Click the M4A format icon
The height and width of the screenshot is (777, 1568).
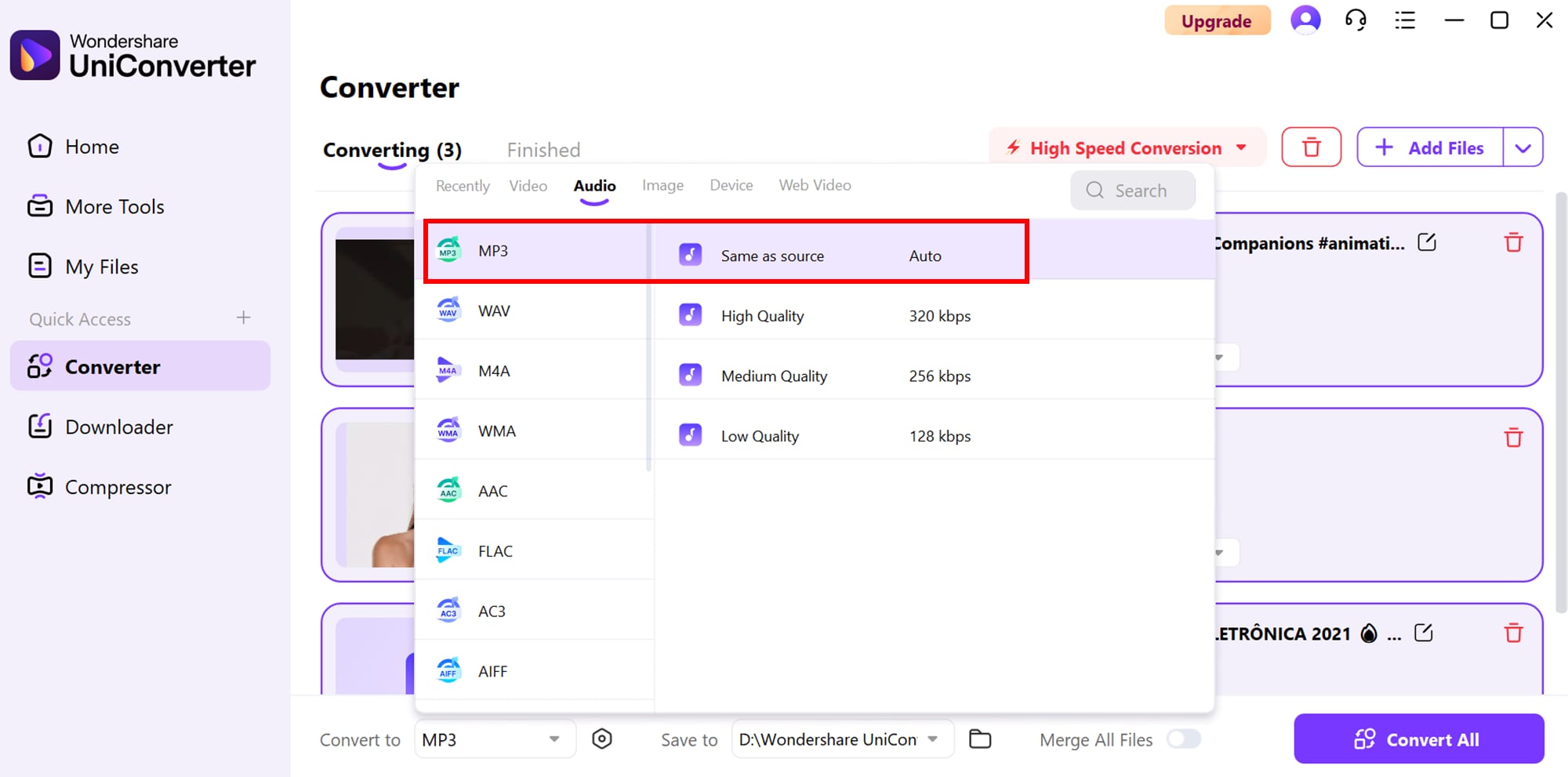coord(448,370)
